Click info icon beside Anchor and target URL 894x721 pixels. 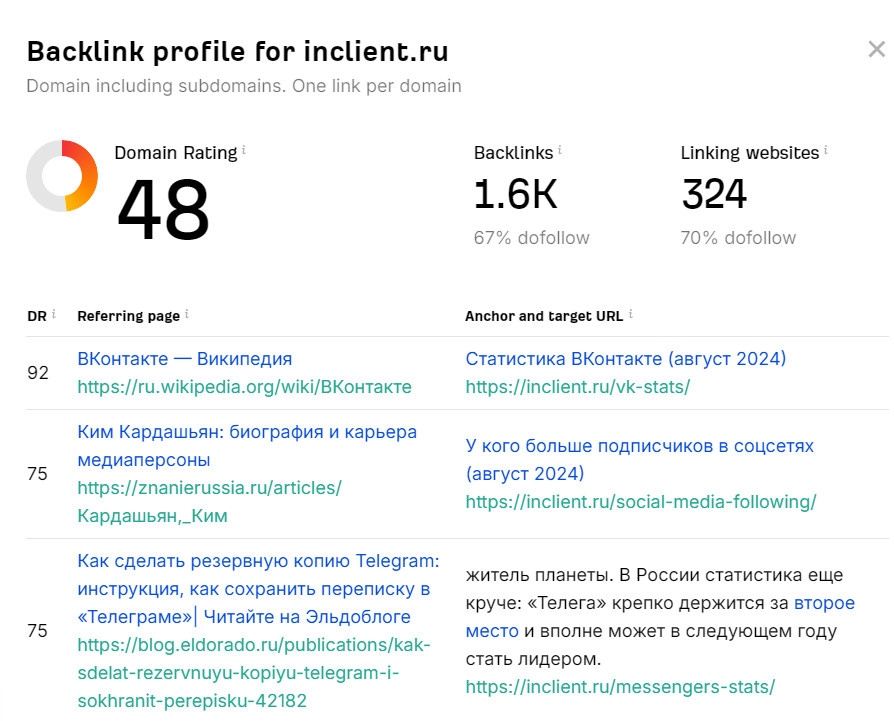(631, 313)
